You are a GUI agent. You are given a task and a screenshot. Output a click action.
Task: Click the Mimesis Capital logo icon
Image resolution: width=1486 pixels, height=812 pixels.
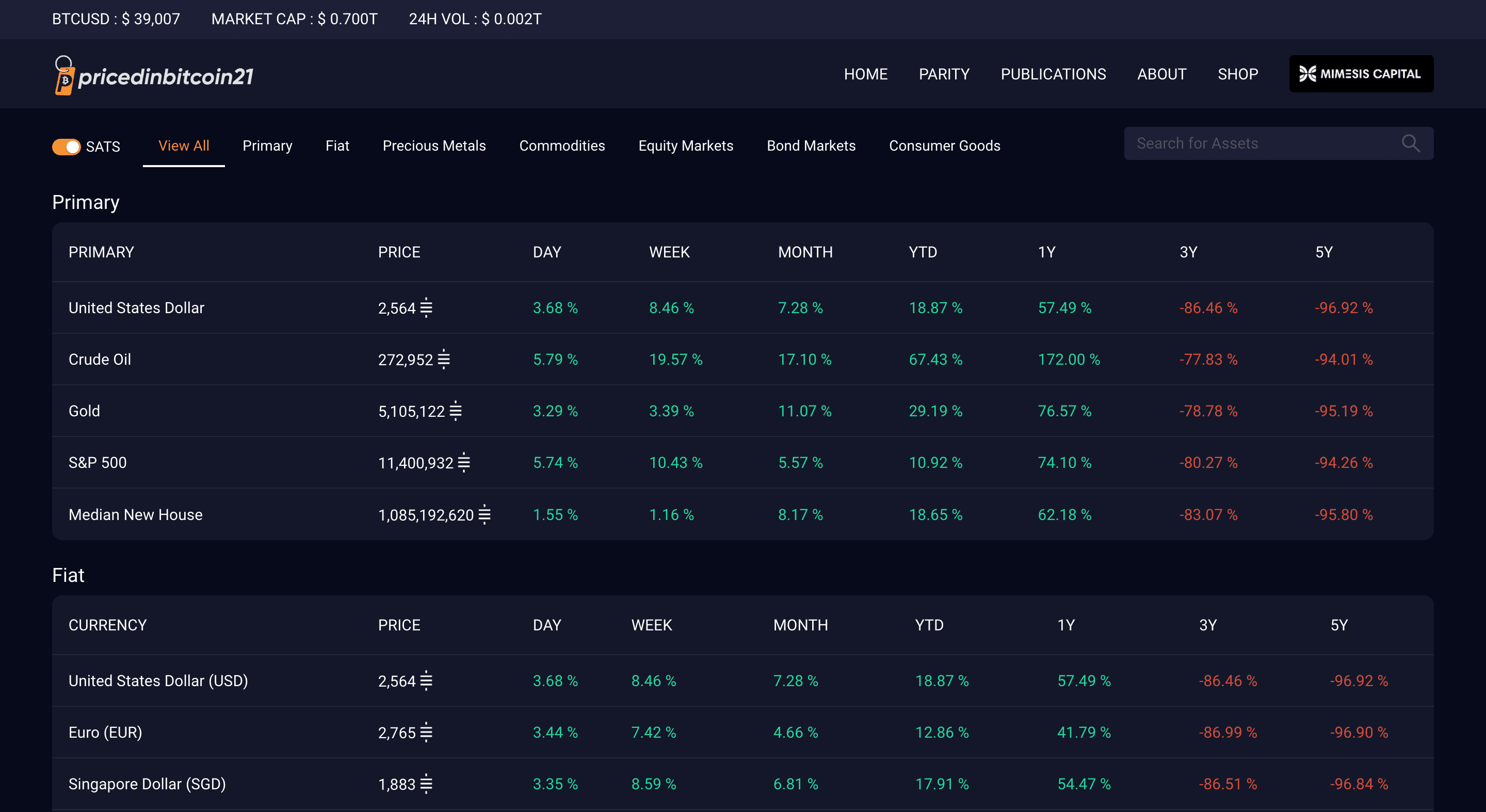[1307, 74]
